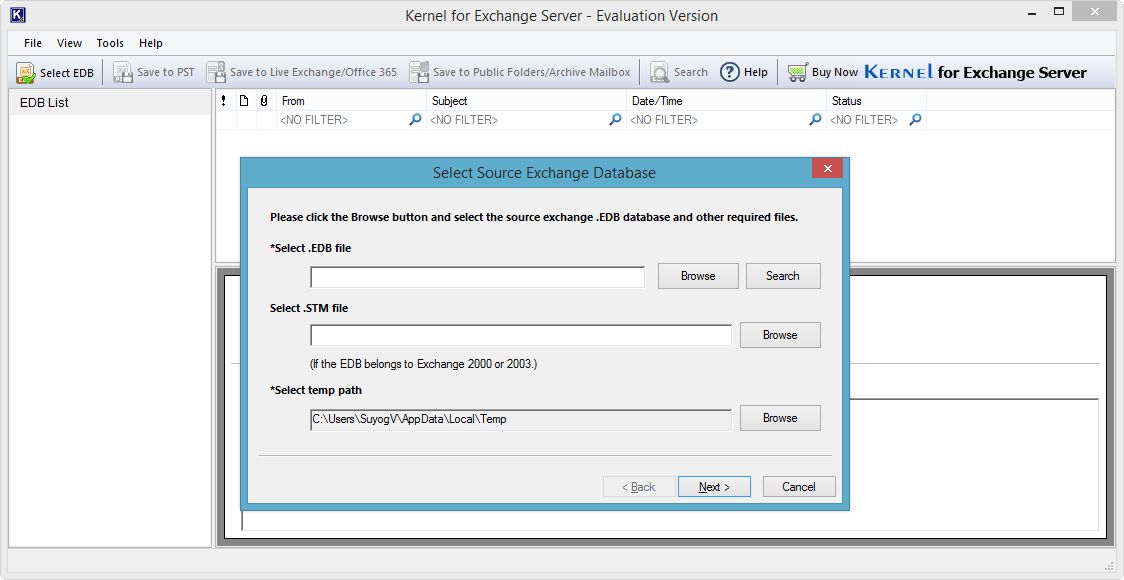Click Browse next to the EDB file field
Viewport: 1124px width, 580px height.
(698, 276)
